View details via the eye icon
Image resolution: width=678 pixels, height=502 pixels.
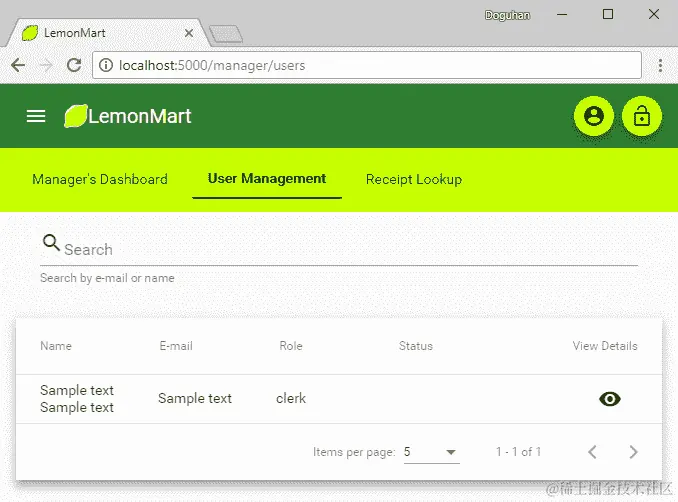pyautogui.click(x=610, y=399)
